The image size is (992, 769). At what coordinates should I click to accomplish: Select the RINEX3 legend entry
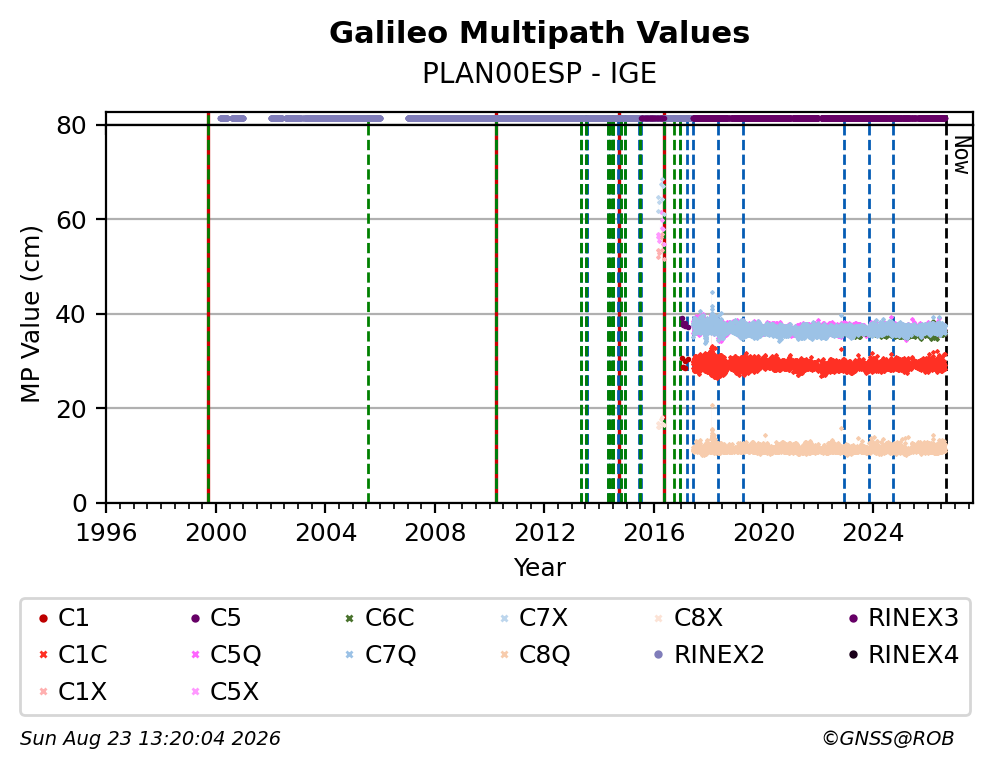[x=903, y=618]
